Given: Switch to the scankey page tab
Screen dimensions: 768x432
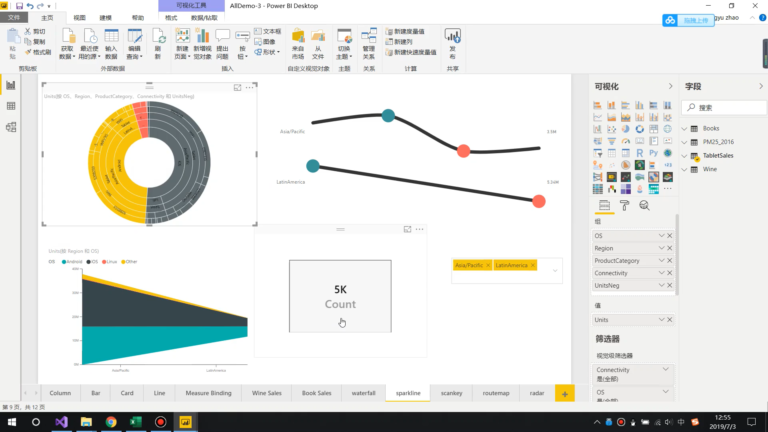Looking at the screenshot, I should (452, 393).
